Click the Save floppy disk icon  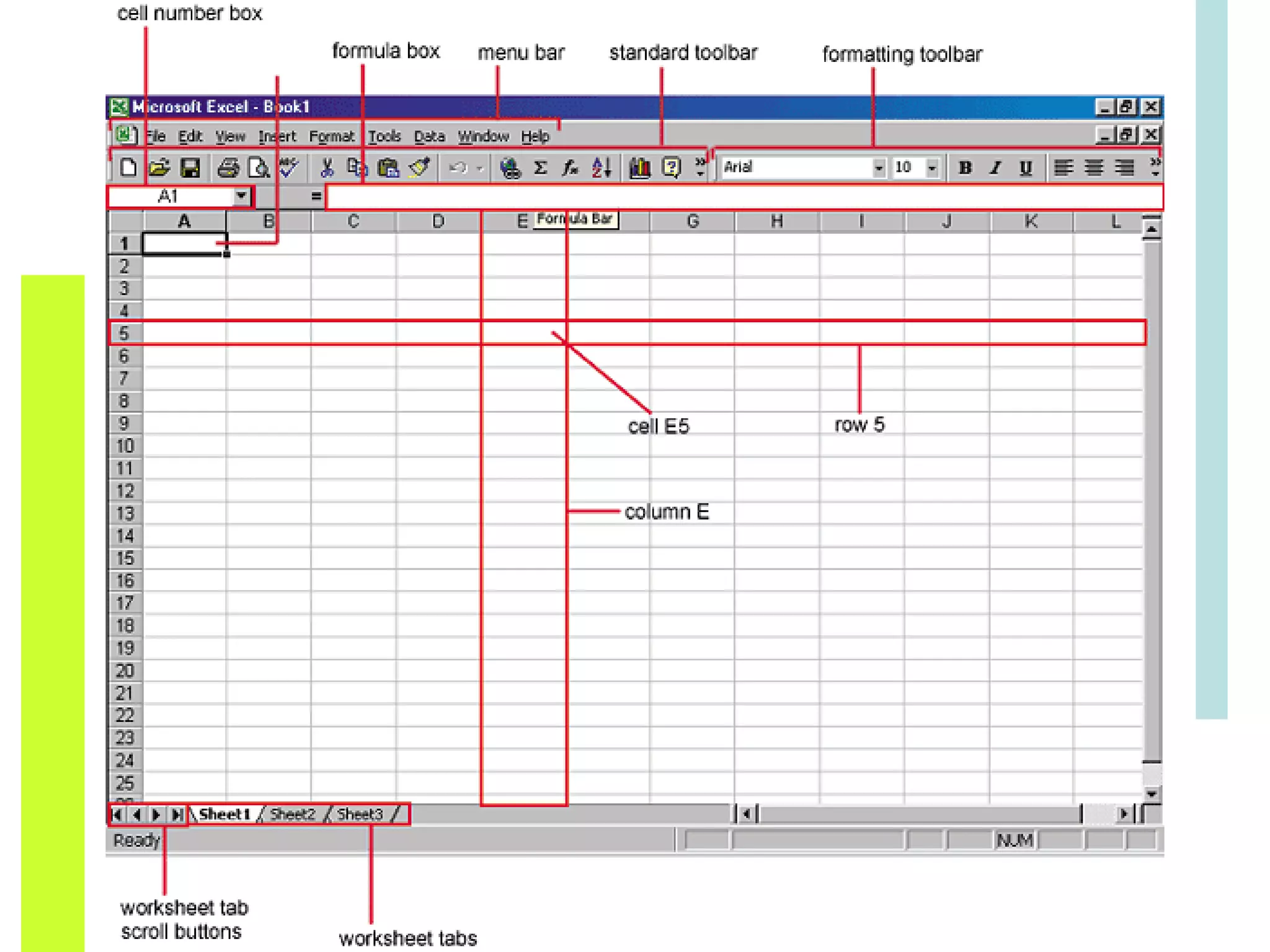pos(190,167)
